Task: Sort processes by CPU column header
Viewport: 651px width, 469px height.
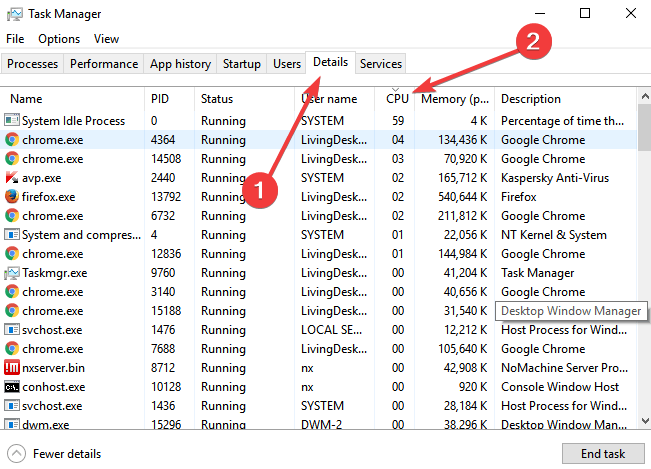Action: [x=397, y=99]
